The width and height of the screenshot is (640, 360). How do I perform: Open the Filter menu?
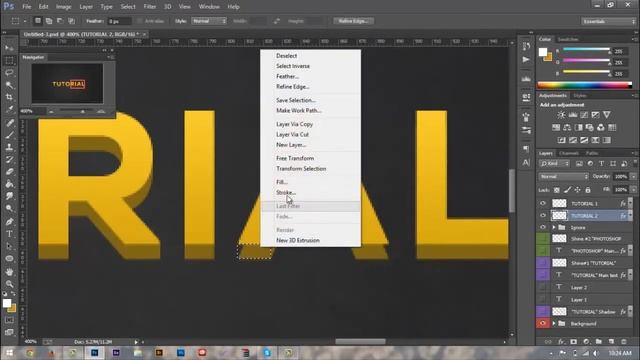coord(149,7)
